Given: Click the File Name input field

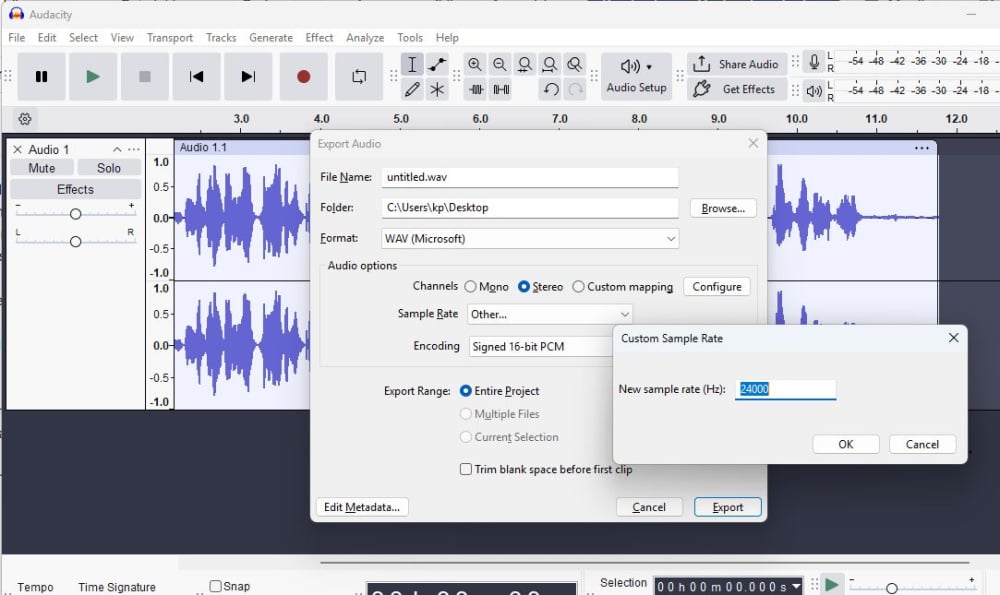Looking at the screenshot, I should (x=530, y=177).
